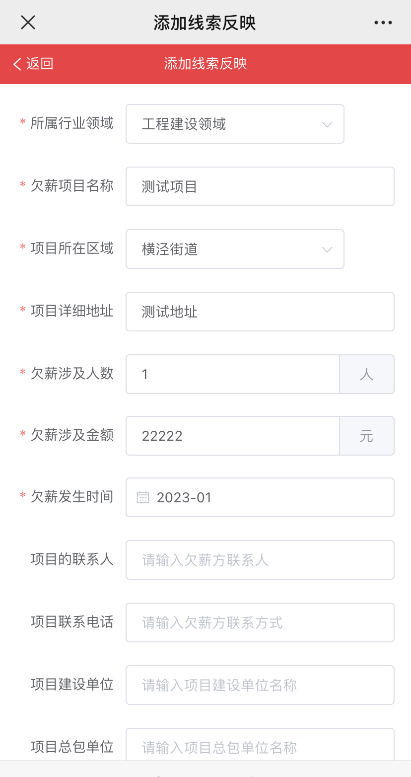Click the calendar icon in 欠薪发生时间 field
Screen dimensions: 411x777
[x=143, y=498]
